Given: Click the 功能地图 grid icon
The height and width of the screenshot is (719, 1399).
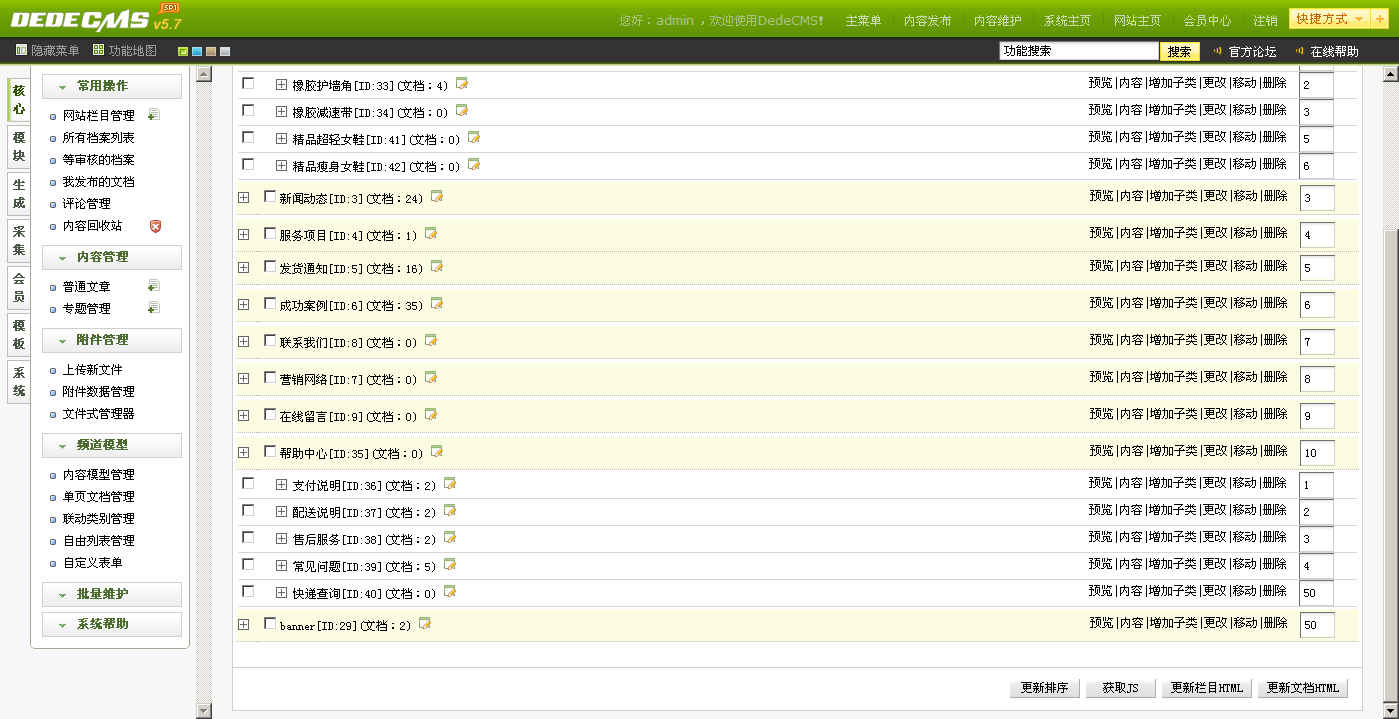Looking at the screenshot, I should [x=98, y=50].
